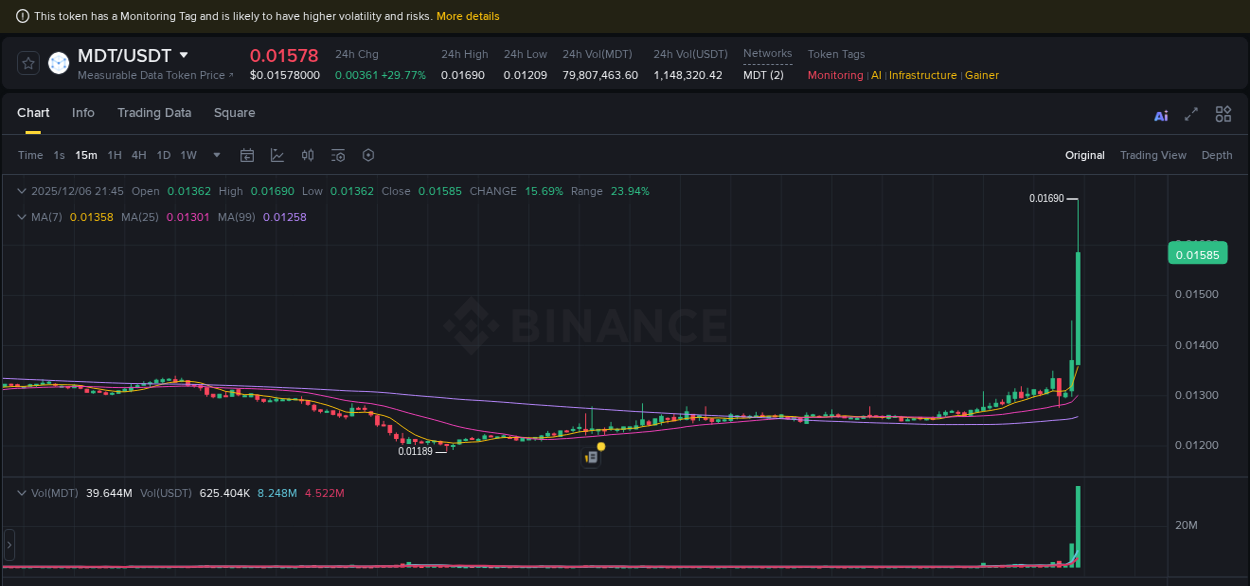The height and width of the screenshot is (586, 1250).
Task: Open the Square tab
Action: (234, 113)
